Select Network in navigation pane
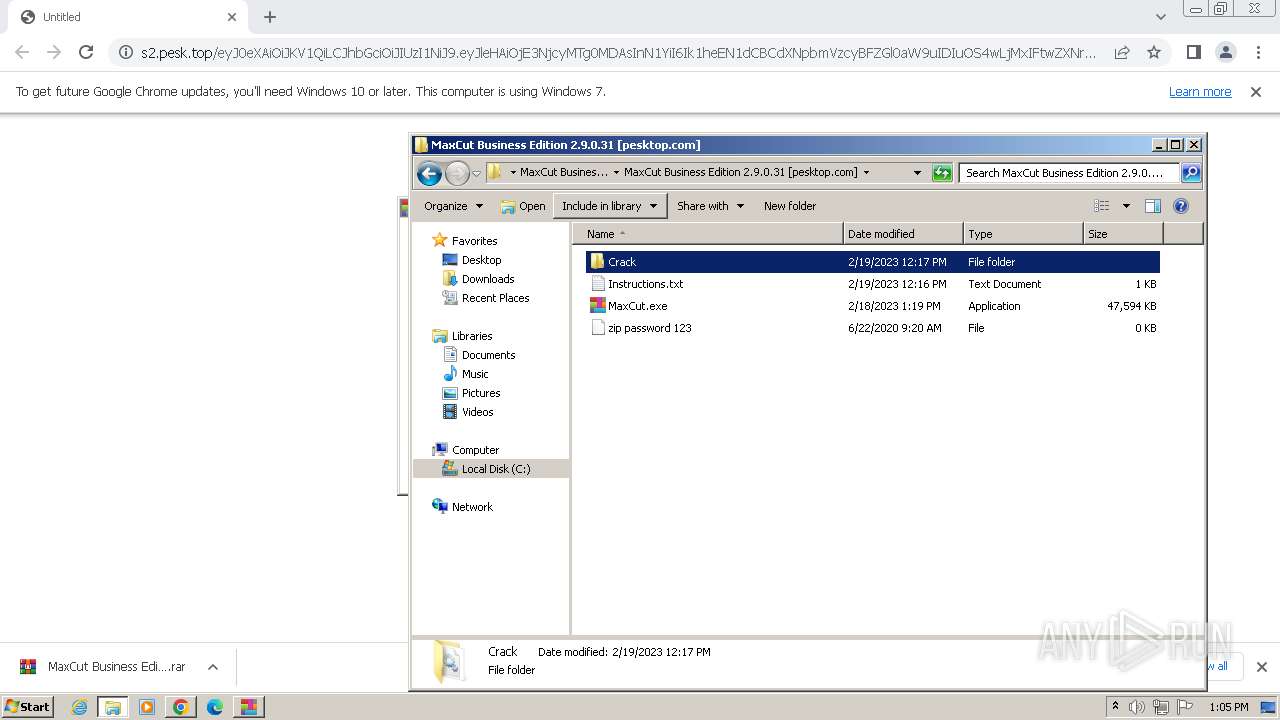The width and height of the screenshot is (1280, 720). pos(472,507)
